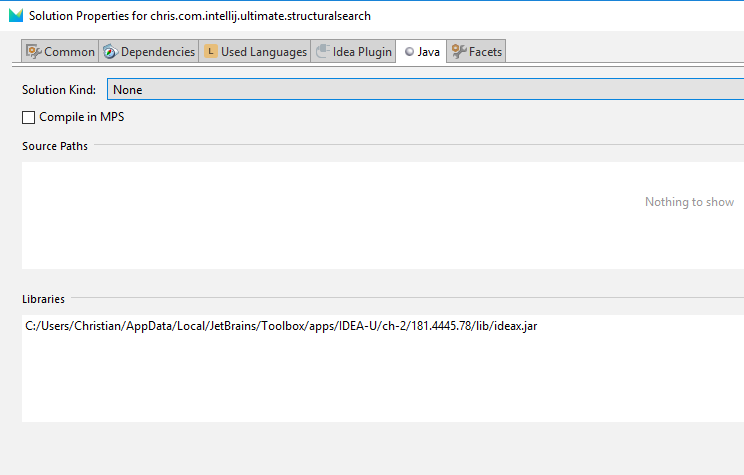This screenshot has width=744, height=475.
Task: Click the MPS logo in title bar
Action: tap(15, 15)
